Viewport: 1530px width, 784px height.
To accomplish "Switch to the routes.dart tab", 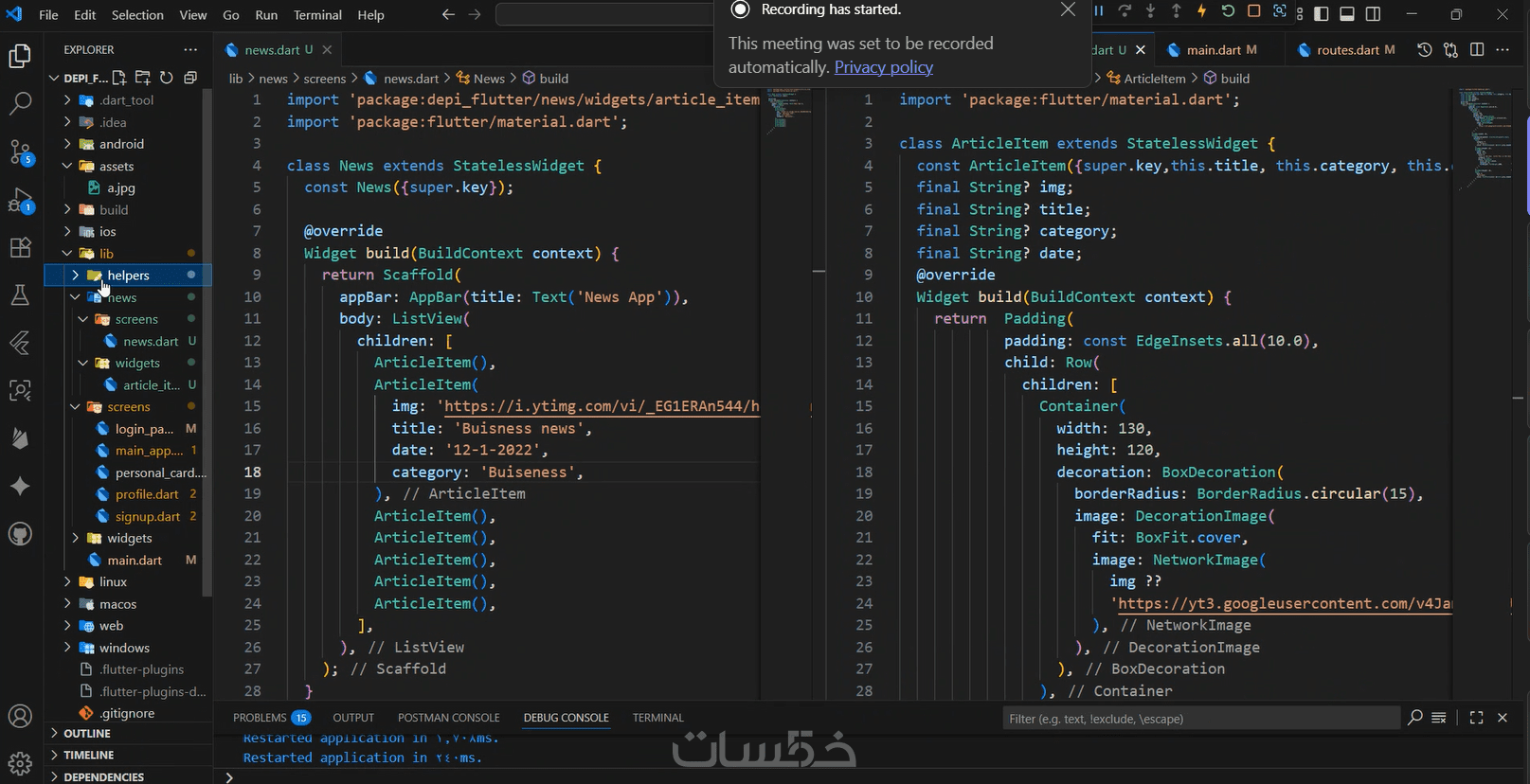I will pyautogui.click(x=1347, y=50).
